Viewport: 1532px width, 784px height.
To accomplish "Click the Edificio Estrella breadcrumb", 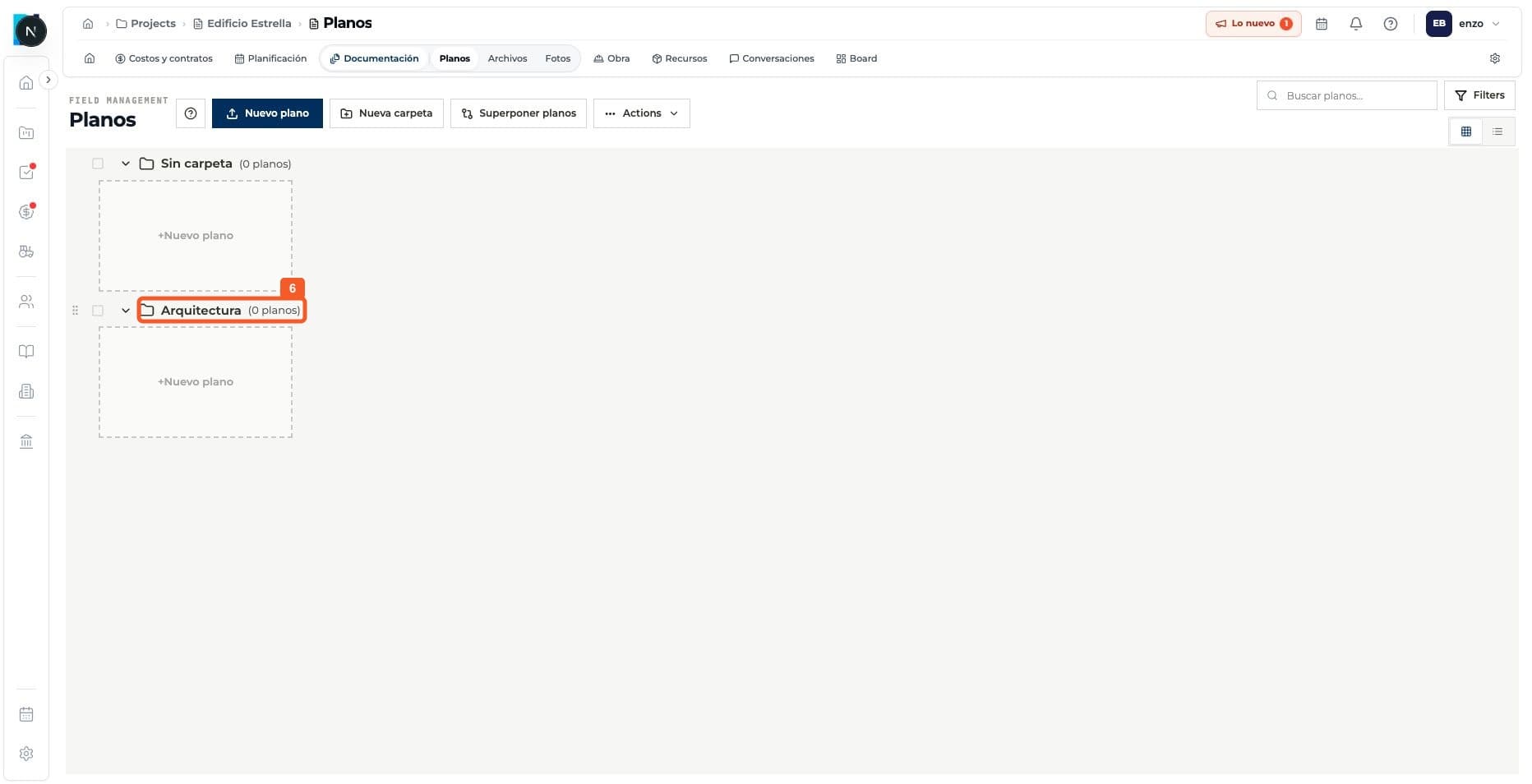I will click(x=242, y=24).
